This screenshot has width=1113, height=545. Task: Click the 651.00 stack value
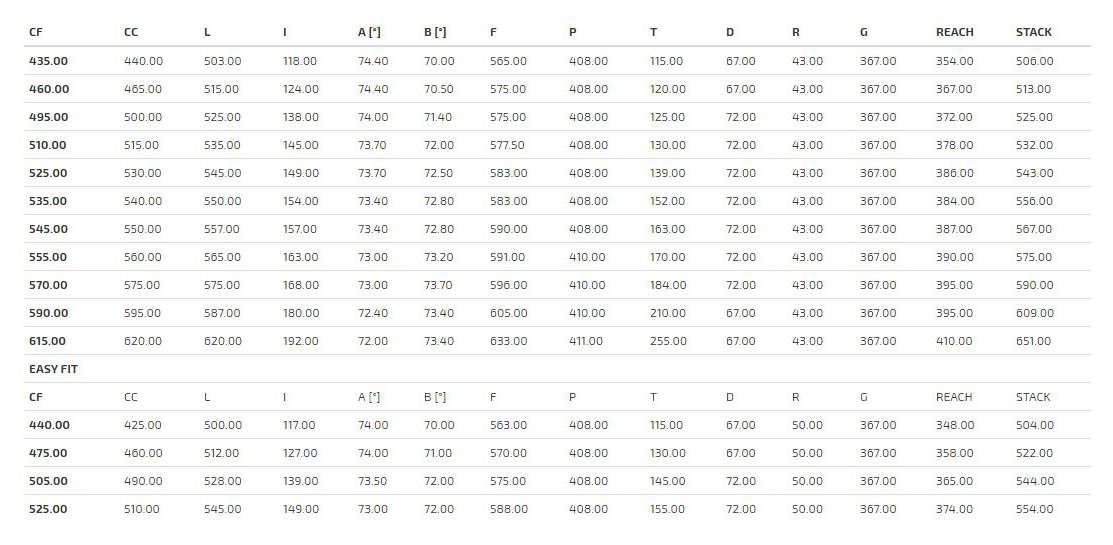[1034, 341]
